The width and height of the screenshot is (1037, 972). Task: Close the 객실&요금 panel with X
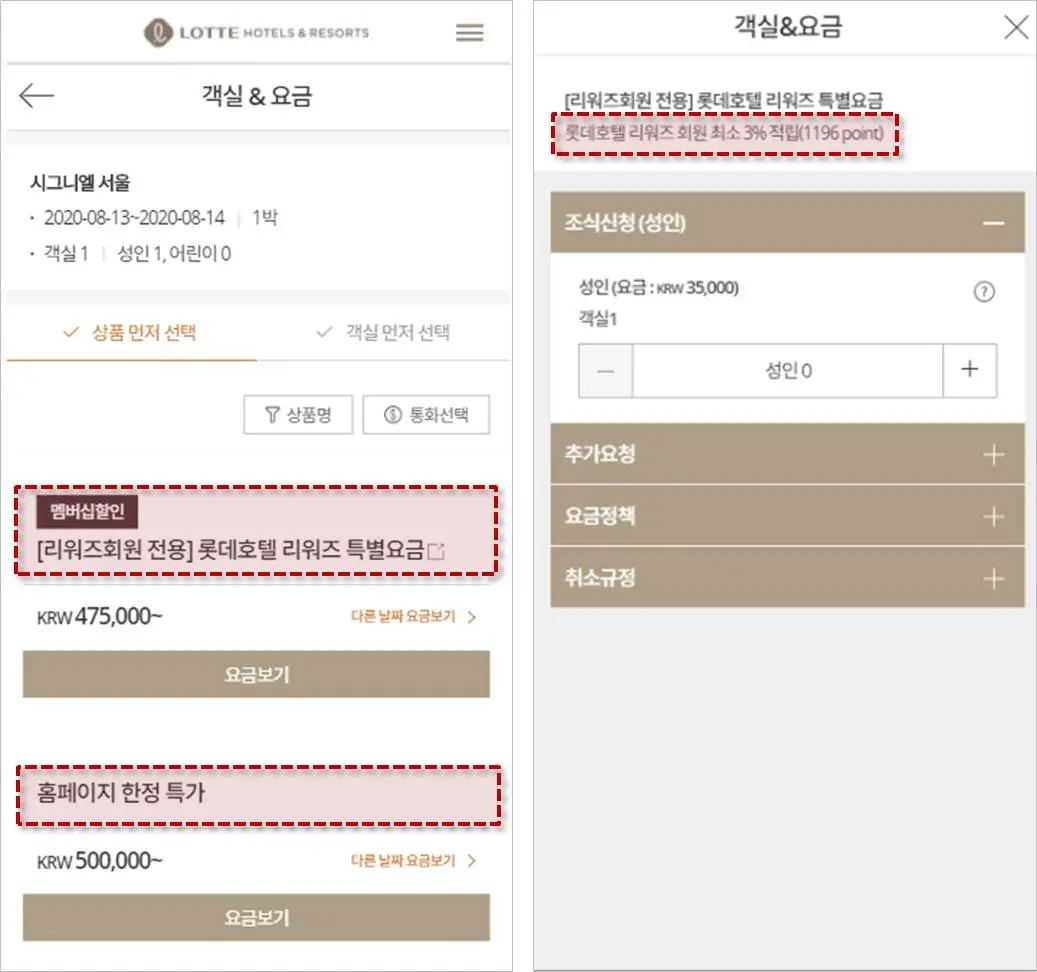1016,28
